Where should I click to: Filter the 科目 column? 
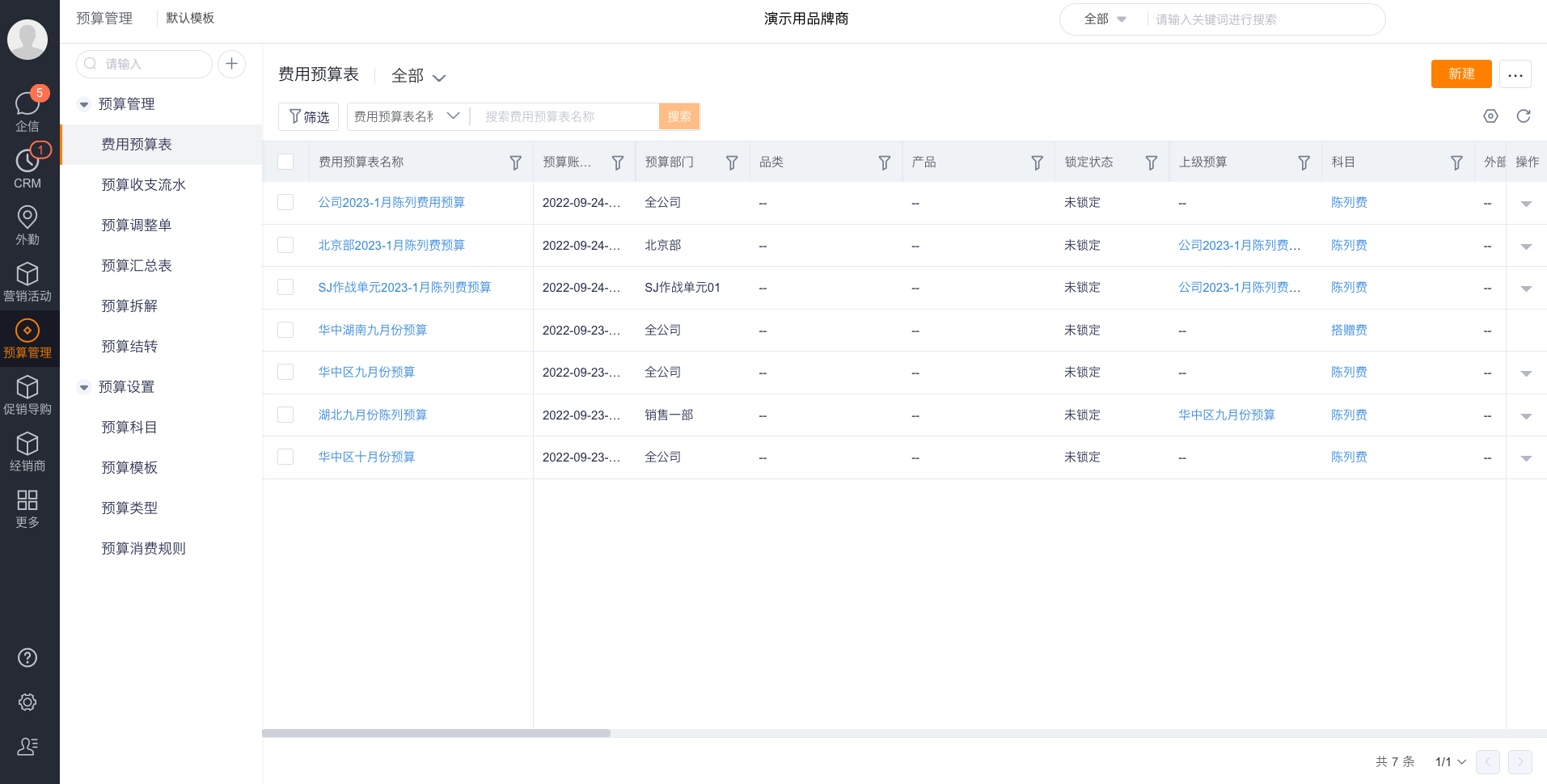[x=1456, y=162]
